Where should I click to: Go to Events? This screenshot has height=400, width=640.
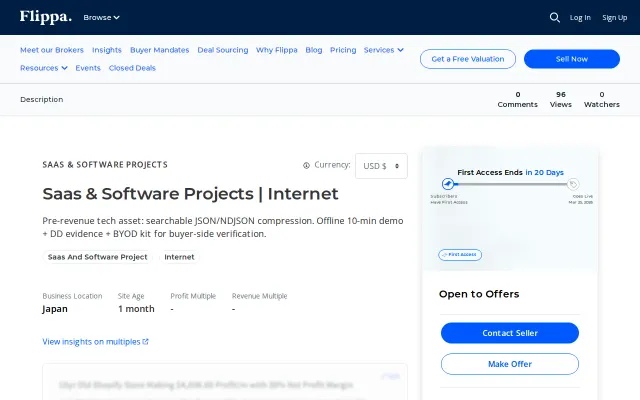coord(88,68)
